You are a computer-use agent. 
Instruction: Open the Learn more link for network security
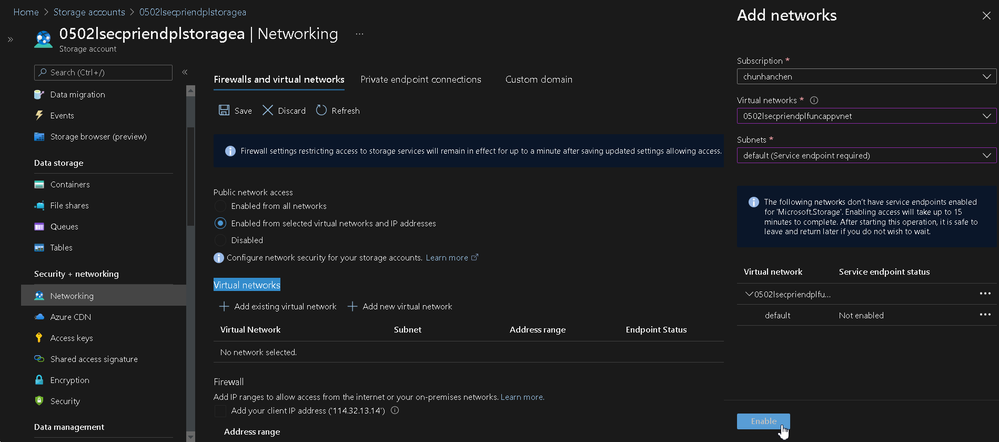coord(452,258)
